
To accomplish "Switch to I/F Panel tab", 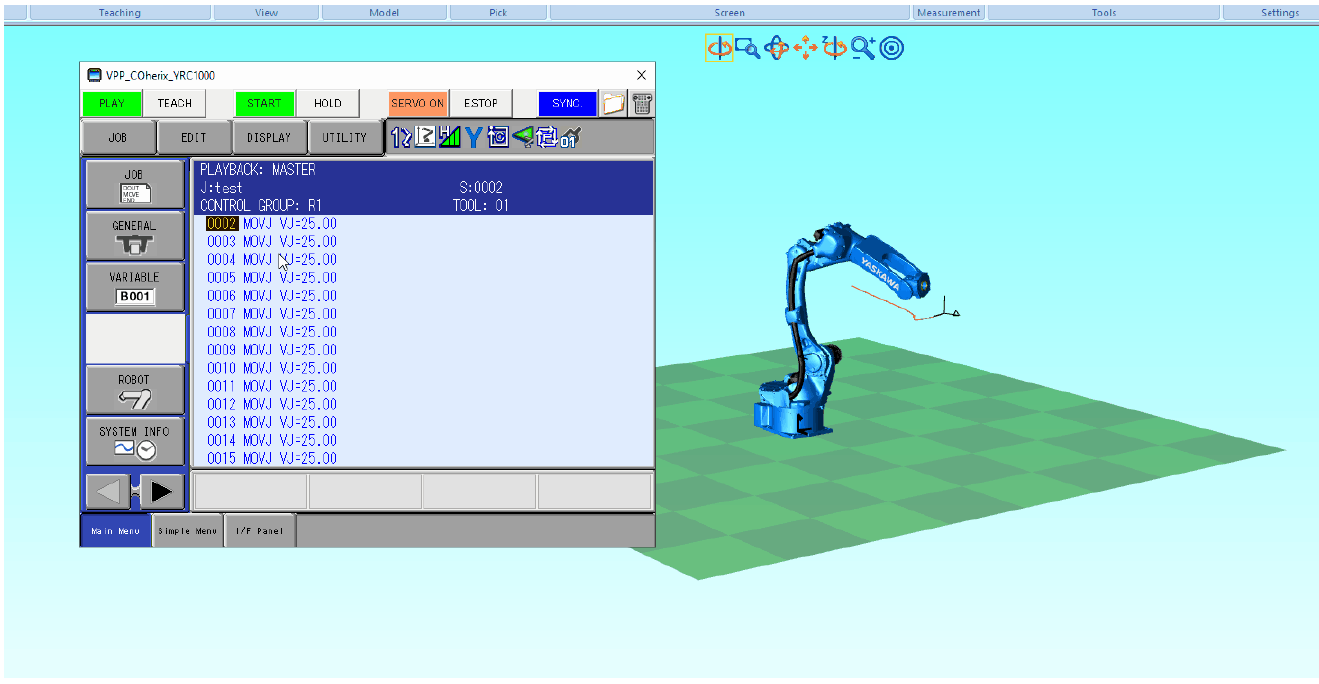I will (260, 531).
